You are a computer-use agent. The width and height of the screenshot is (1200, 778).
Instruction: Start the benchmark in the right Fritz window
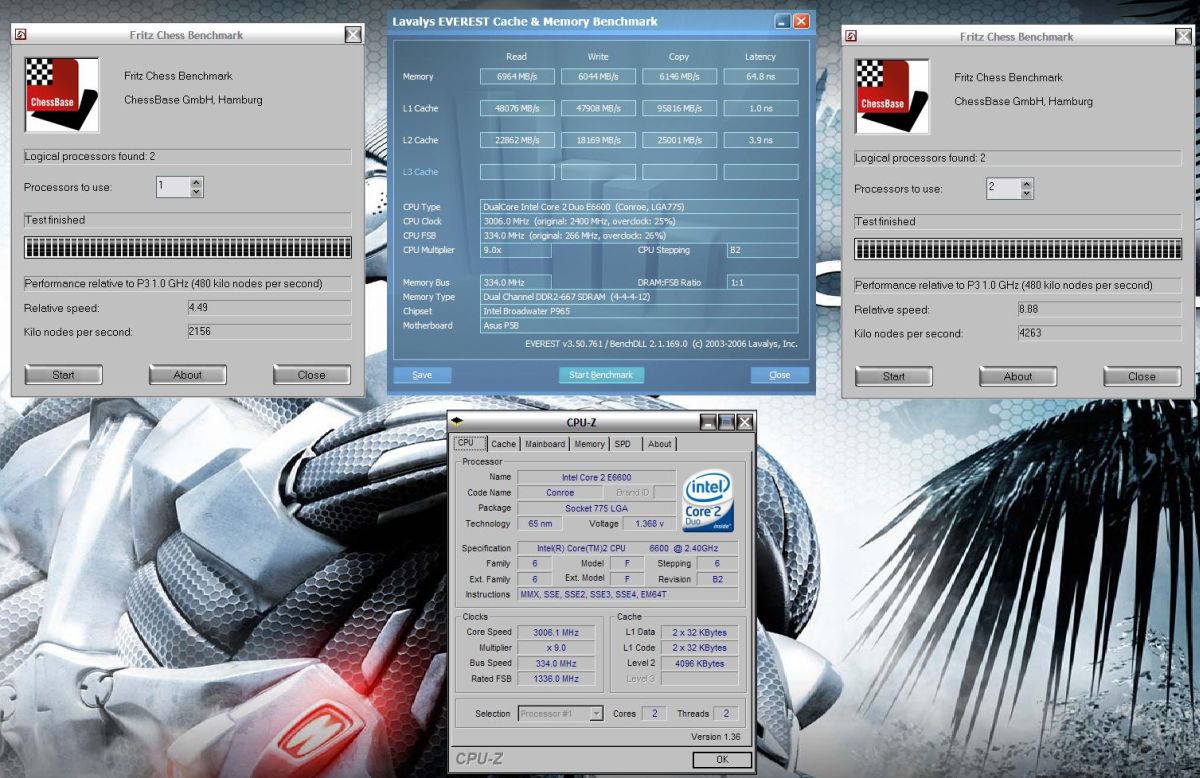(x=893, y=377)
